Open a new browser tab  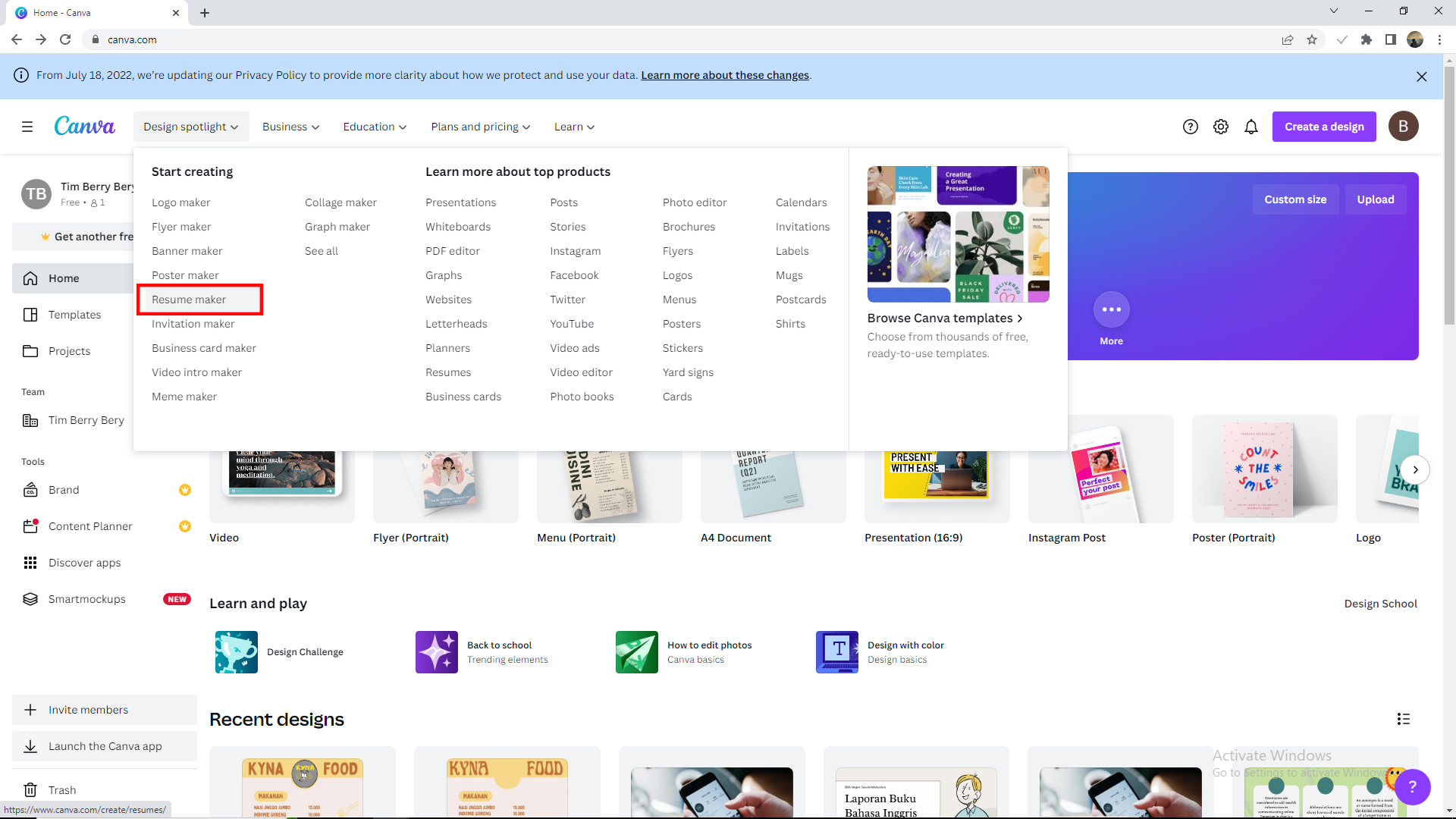[x=205, y=13]
